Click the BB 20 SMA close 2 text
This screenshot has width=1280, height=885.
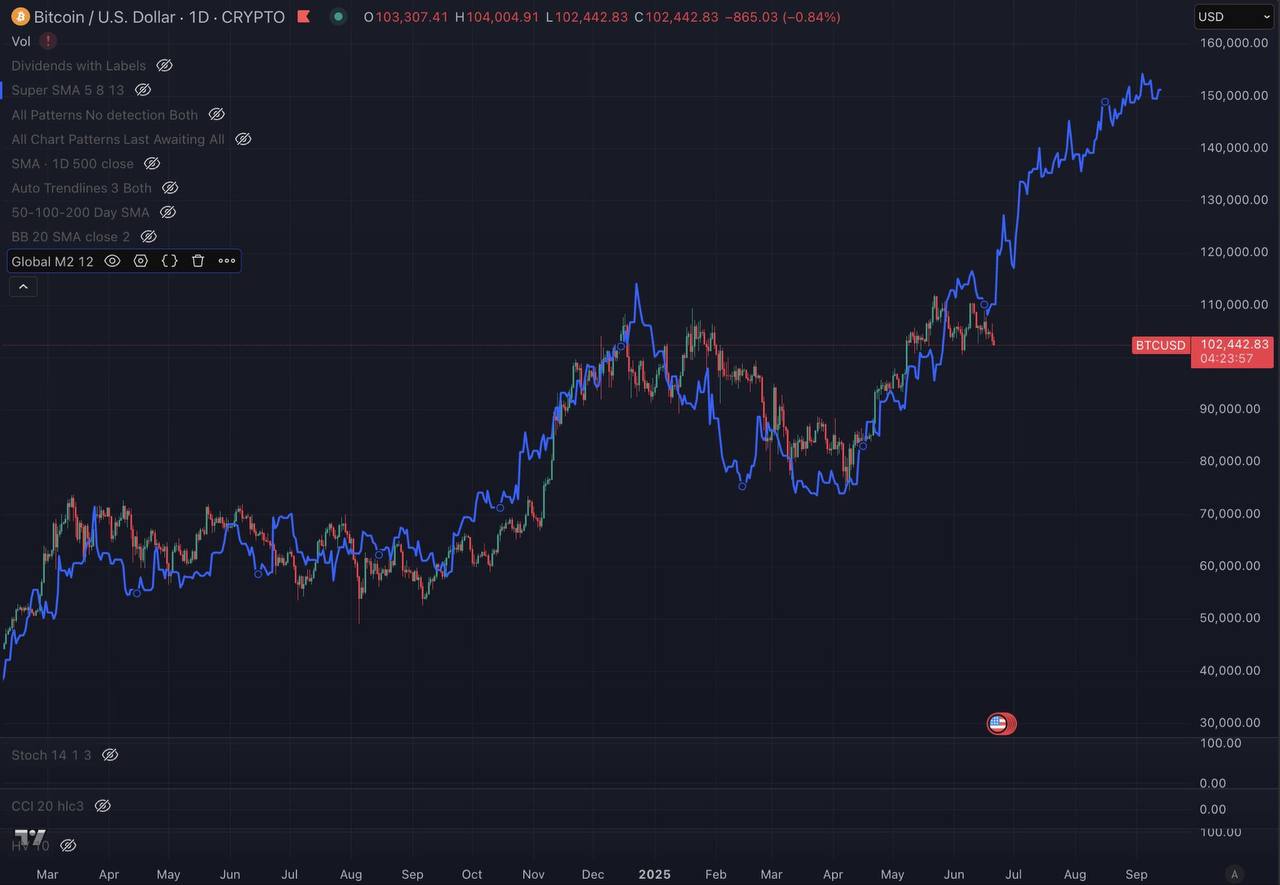pos(71,237)
